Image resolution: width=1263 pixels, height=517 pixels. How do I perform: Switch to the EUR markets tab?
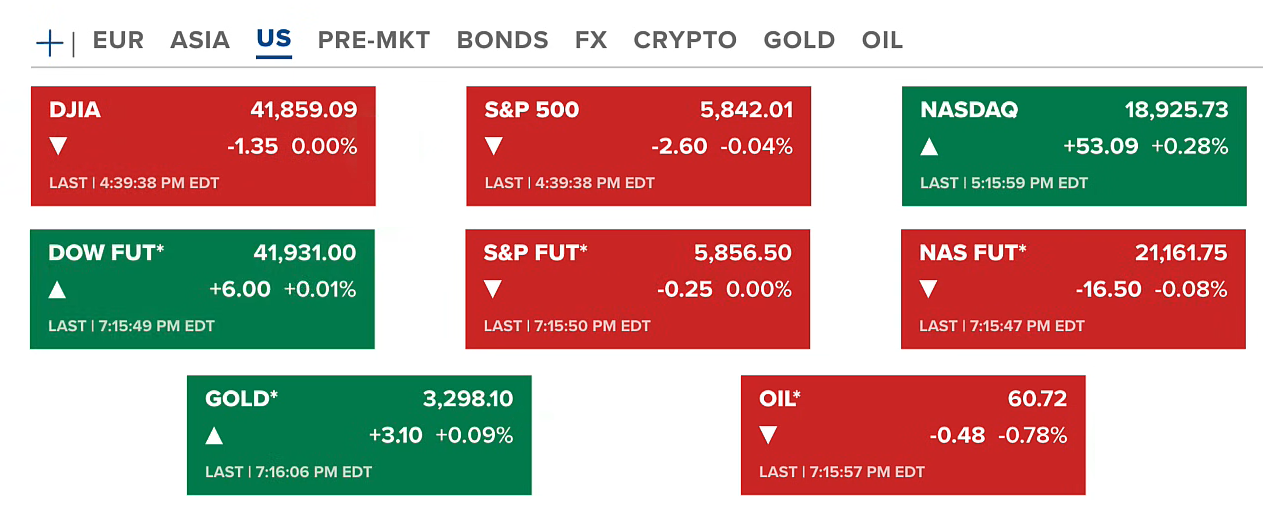point(118,41)
